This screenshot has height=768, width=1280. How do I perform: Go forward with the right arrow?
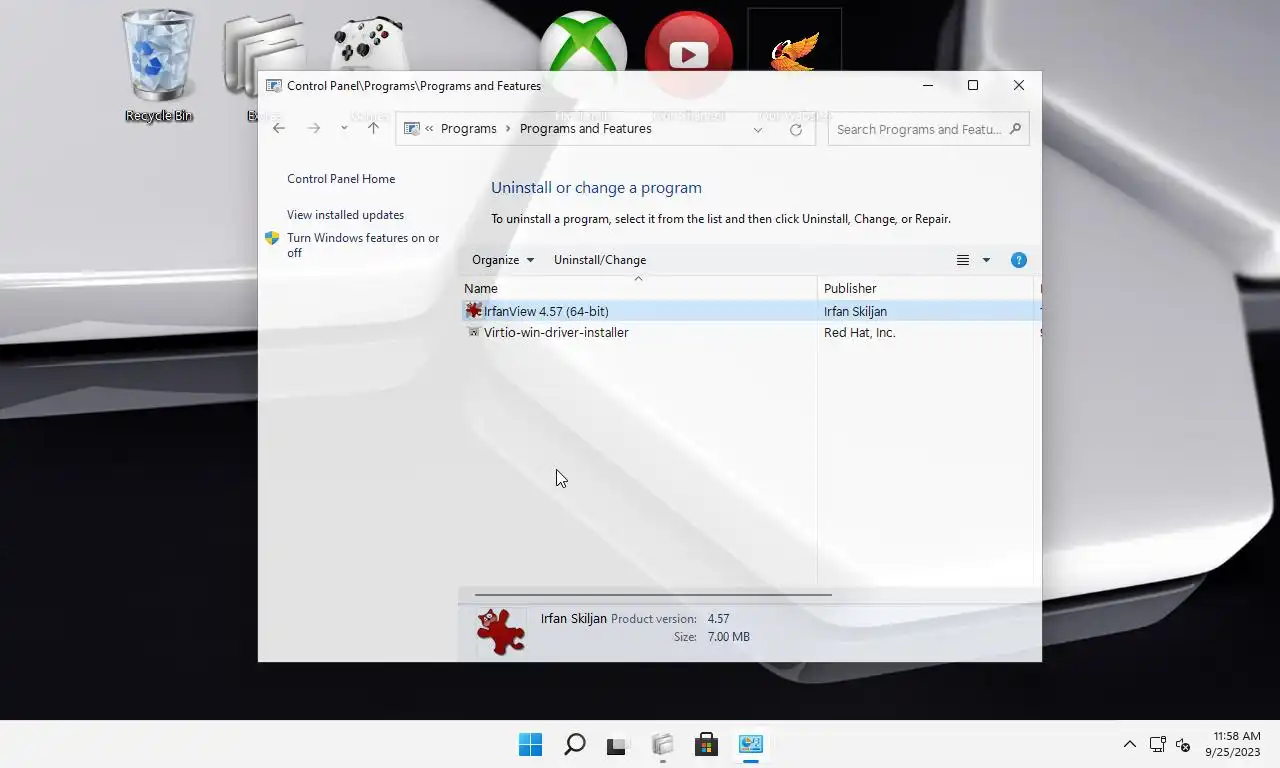(x=314, y=128)
